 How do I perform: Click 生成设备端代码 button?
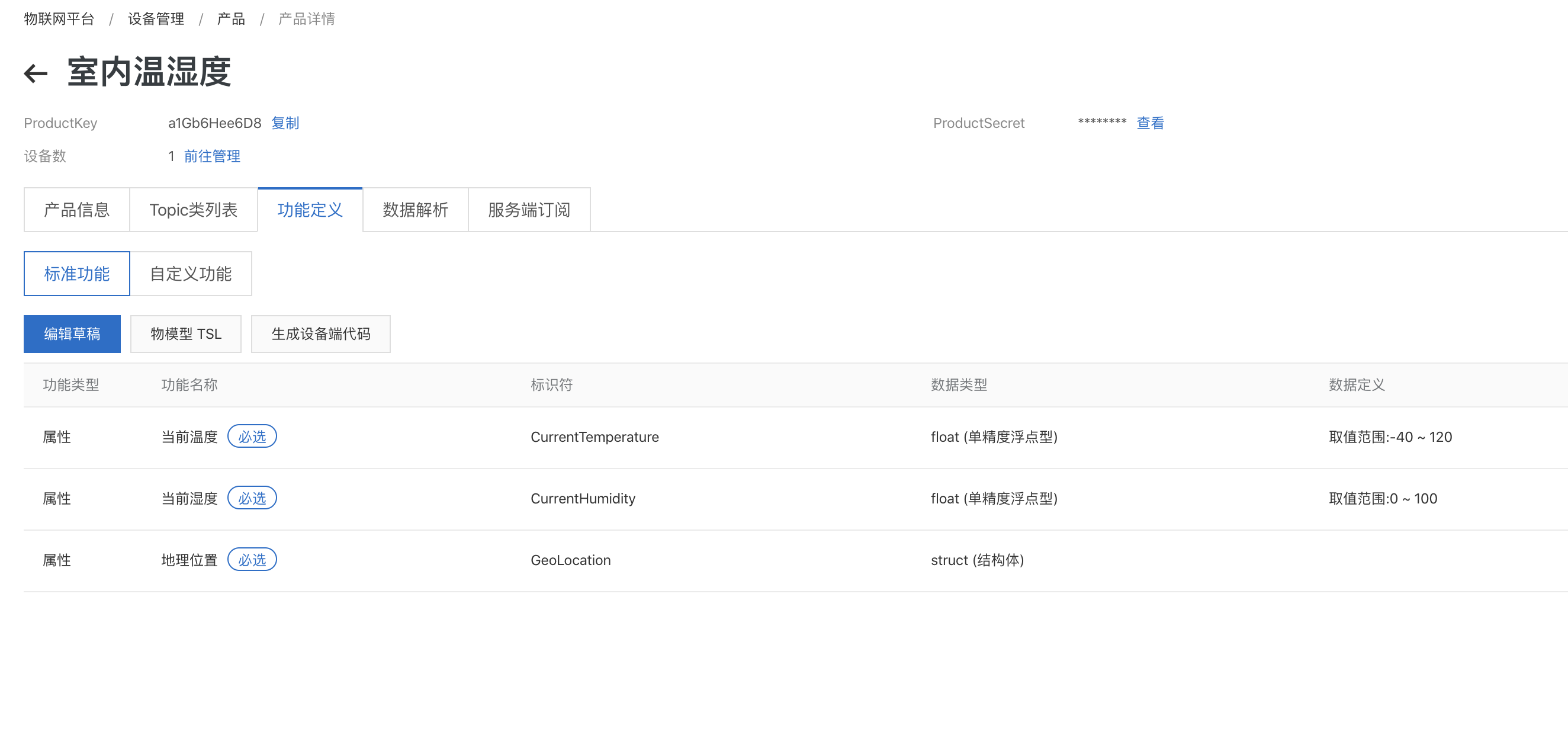tap(320, 334)
